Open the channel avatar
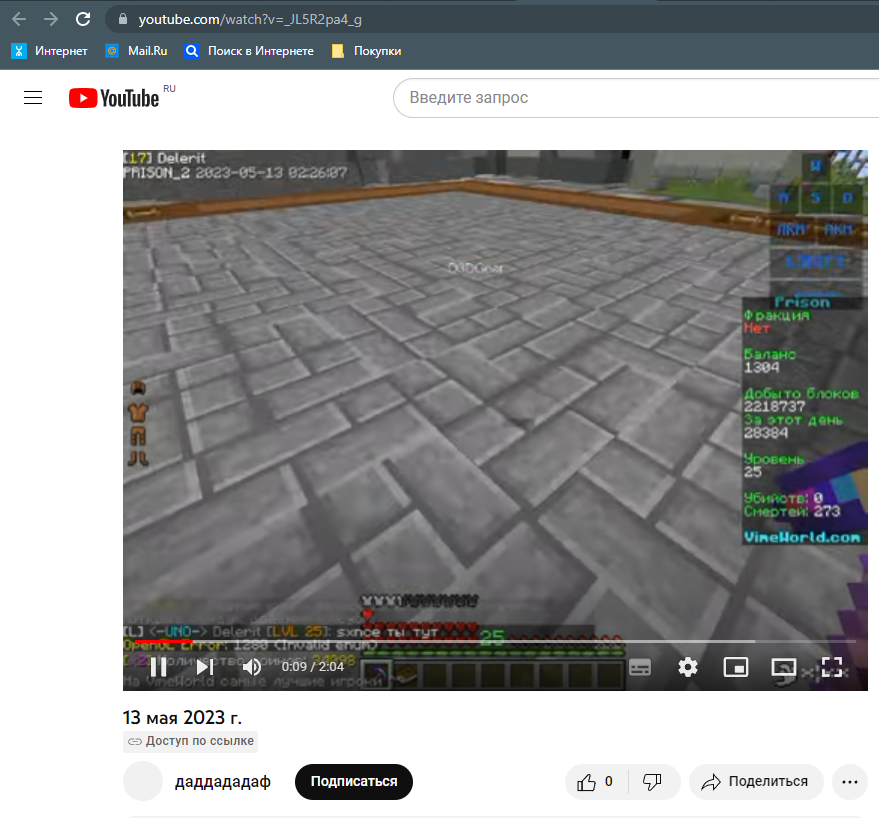 click(143, 781)
